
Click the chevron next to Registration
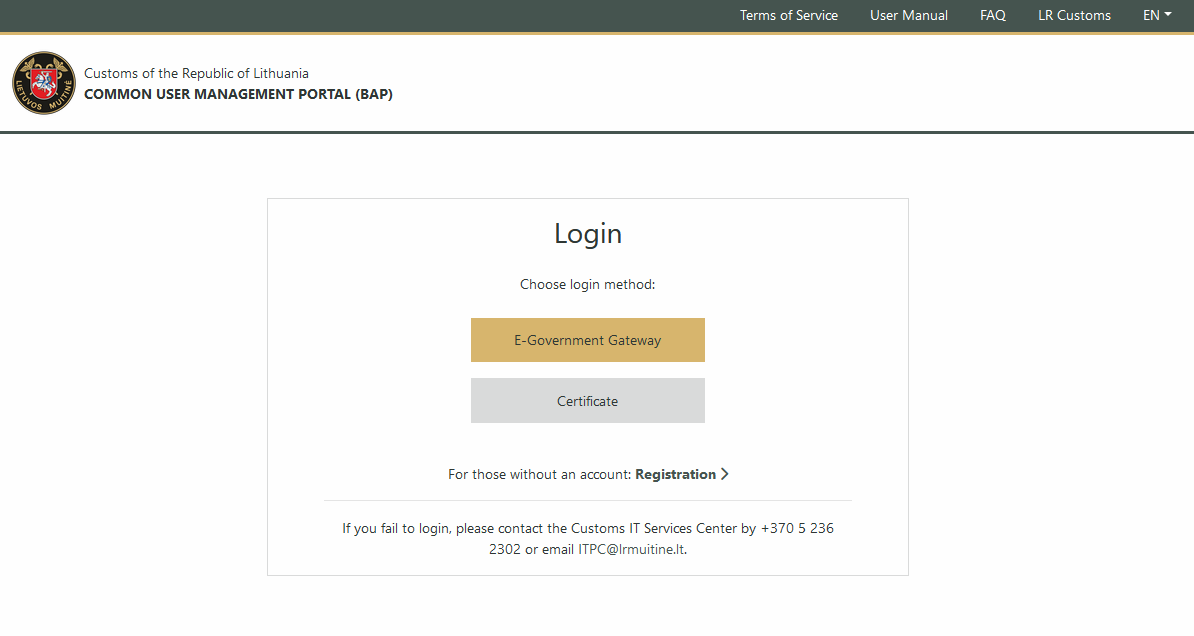[725, 474]
